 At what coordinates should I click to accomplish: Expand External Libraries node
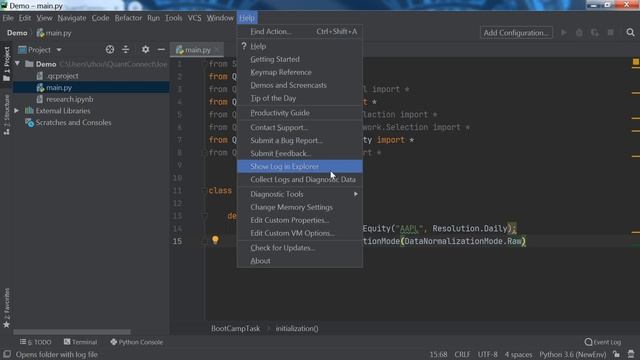click(x=17, y=111)
